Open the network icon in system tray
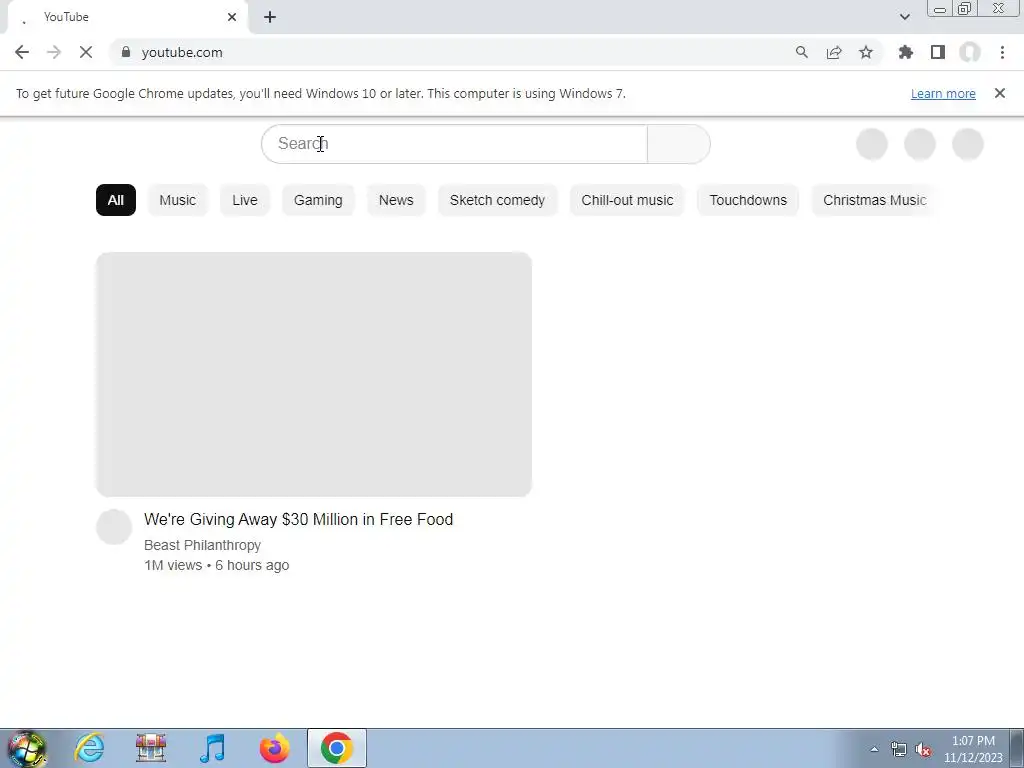 [899, 750]
